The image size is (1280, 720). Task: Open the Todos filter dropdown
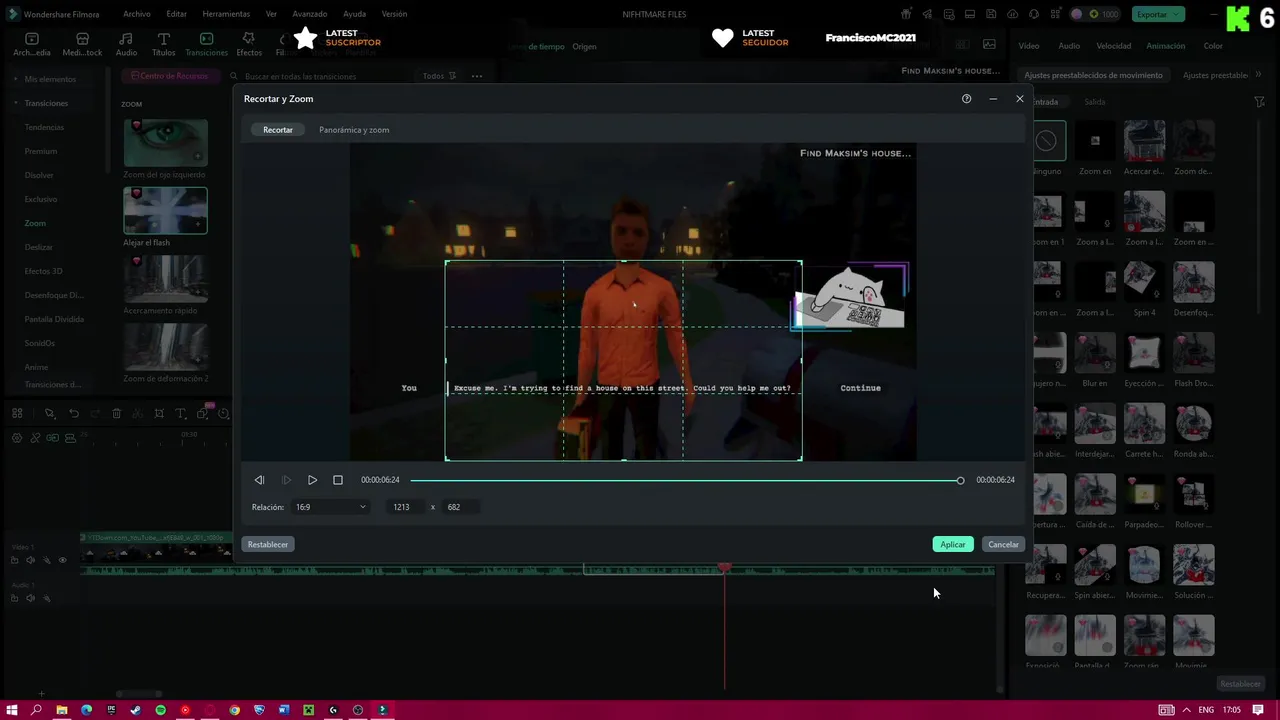point(439,76)
